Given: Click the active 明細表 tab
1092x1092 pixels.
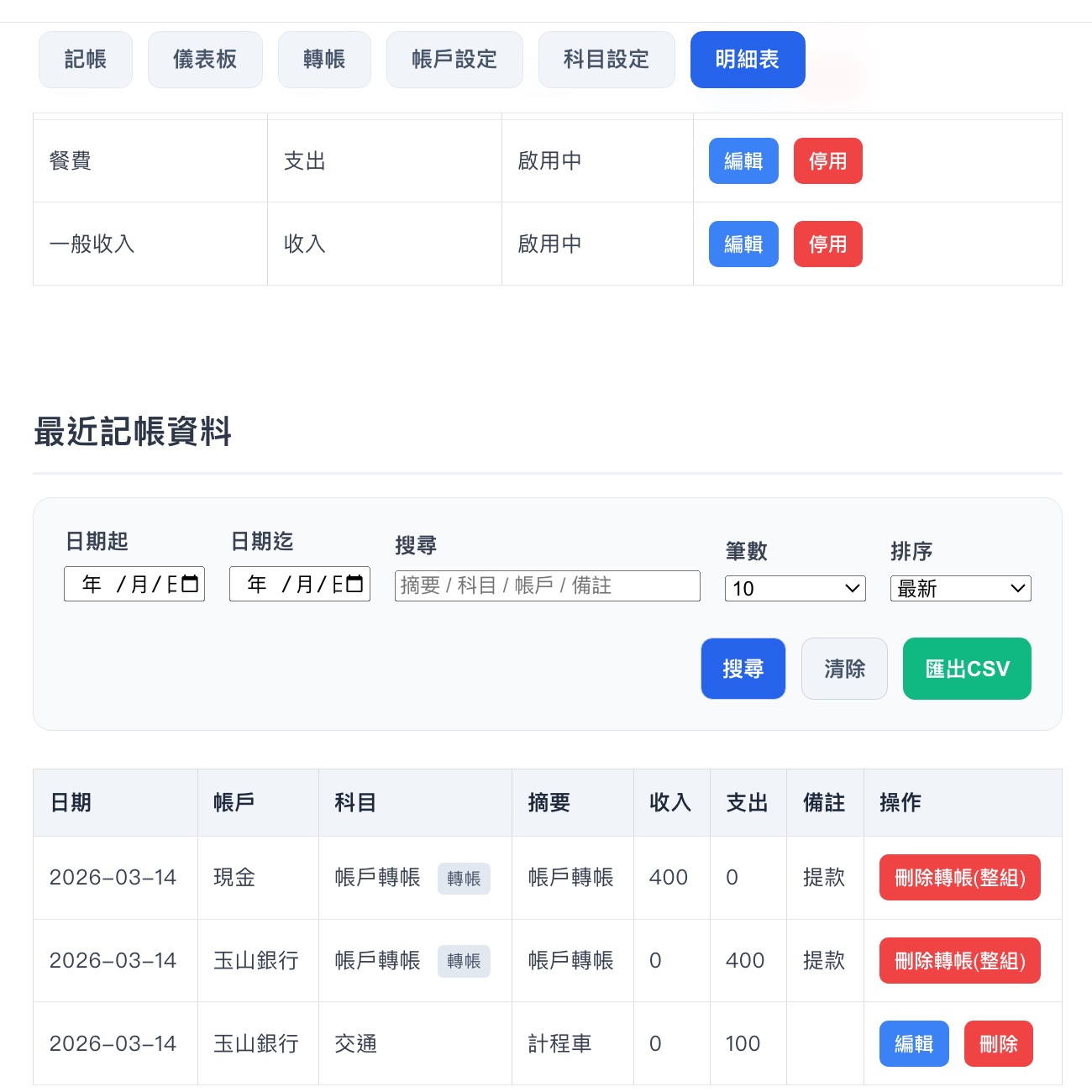Looking at the screenshot, I should [748, 60].
